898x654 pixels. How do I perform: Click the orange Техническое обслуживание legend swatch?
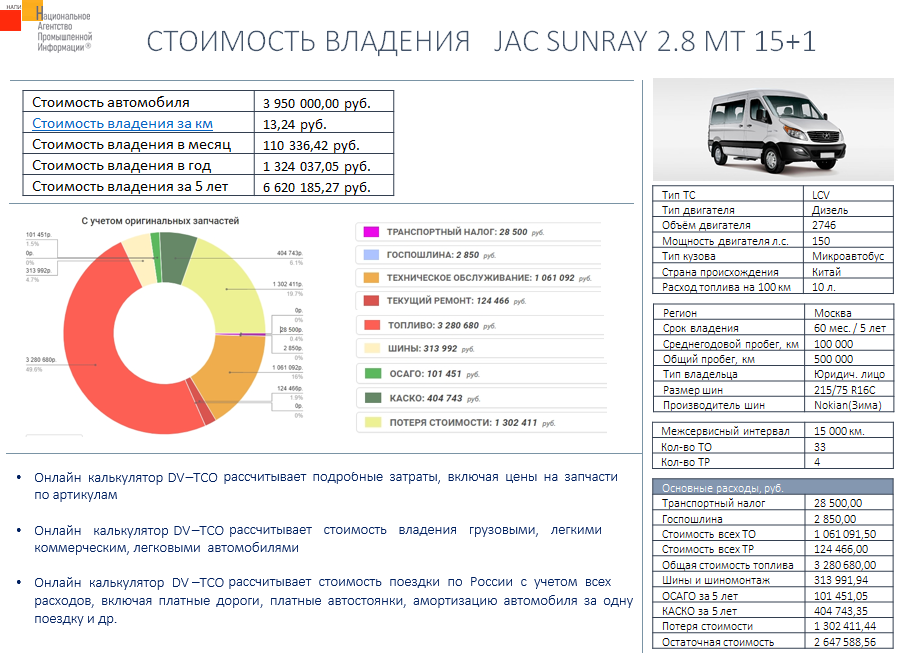click(x=371, y=278)
